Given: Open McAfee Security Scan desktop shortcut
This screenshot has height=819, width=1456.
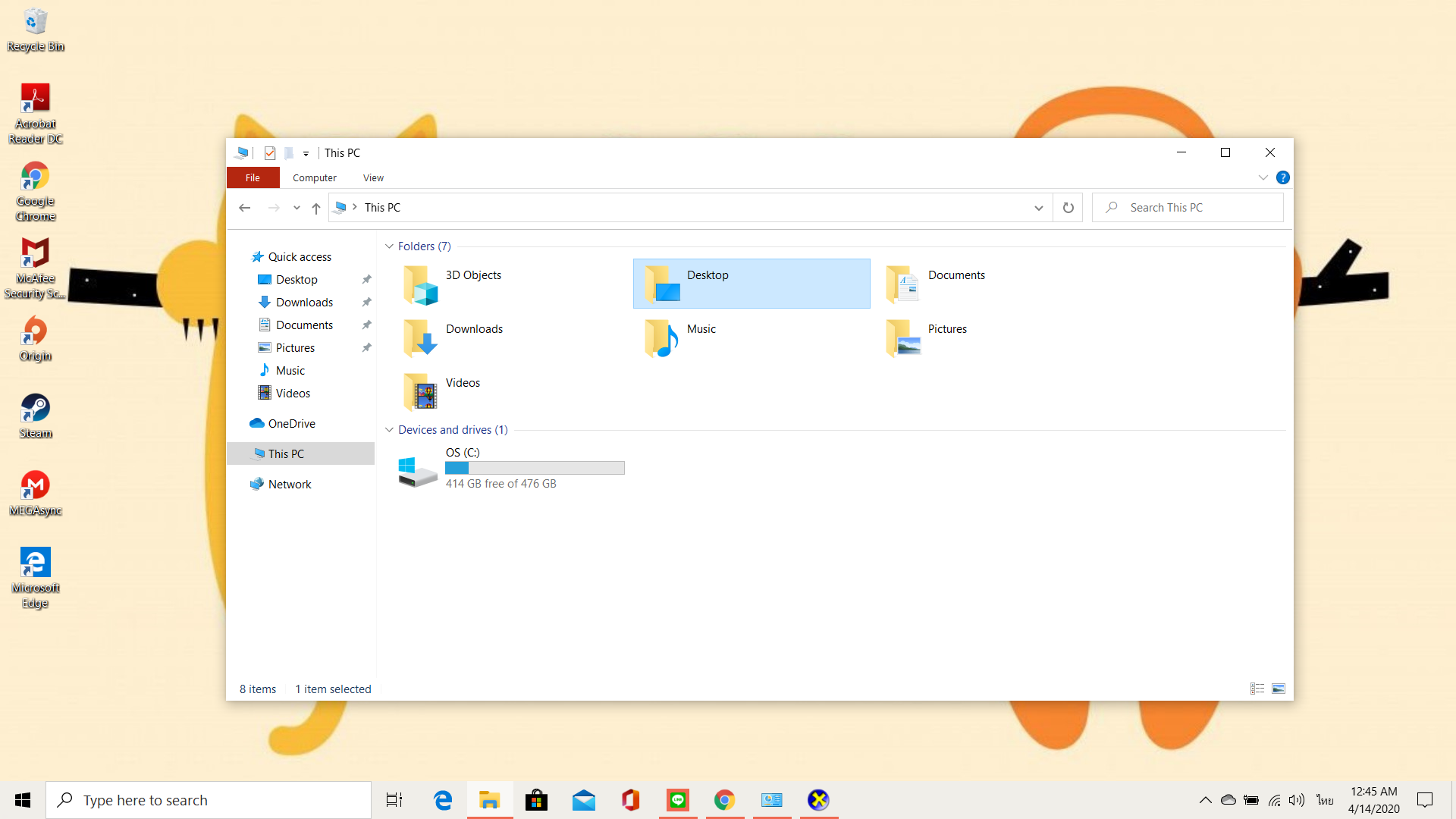Looking at the screenshot, I should [36, 269].
